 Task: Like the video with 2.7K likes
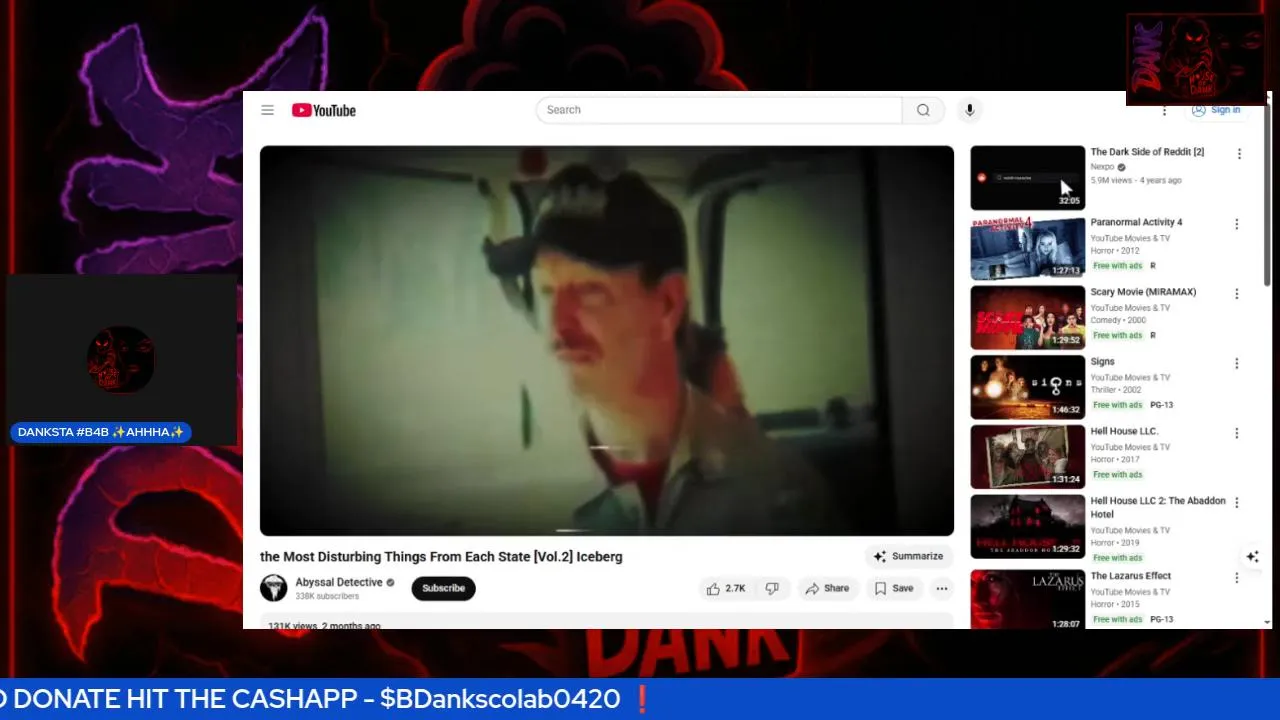[x=726, y=588]
